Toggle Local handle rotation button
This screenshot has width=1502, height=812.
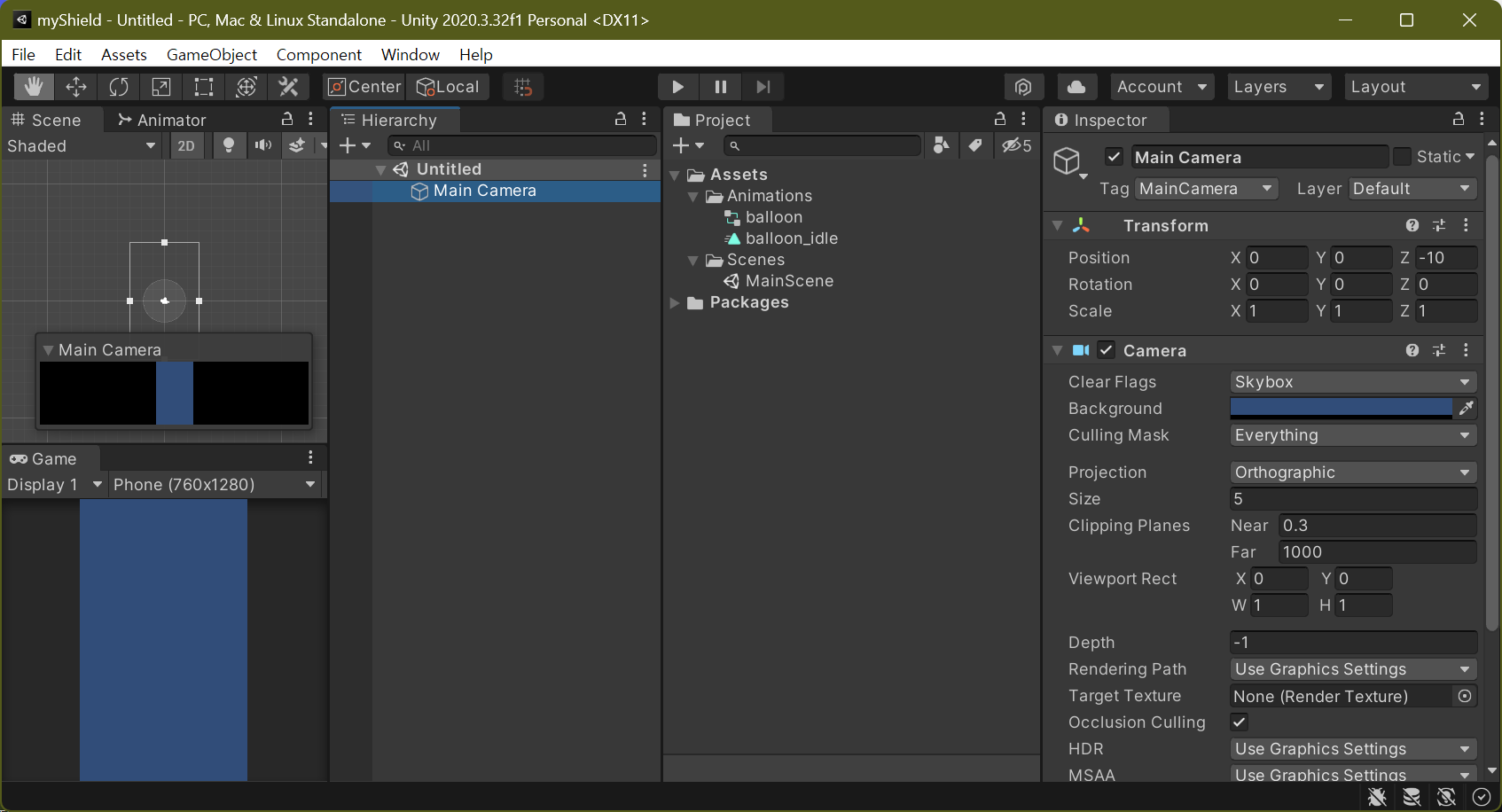coord(448,87)
